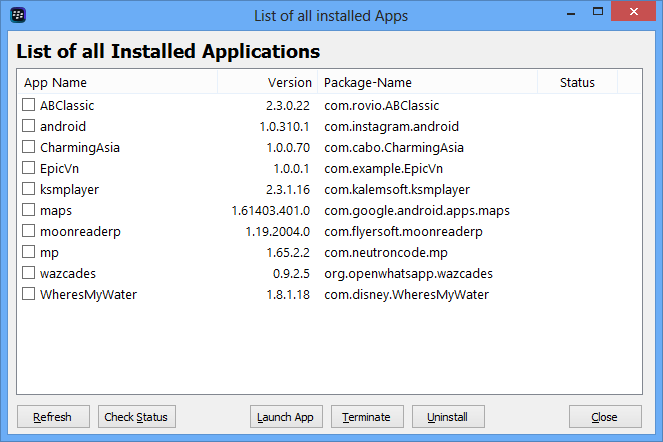Check the ABClassic checkbox
This screenshot has width=663, height=442.
pos(28,104)
